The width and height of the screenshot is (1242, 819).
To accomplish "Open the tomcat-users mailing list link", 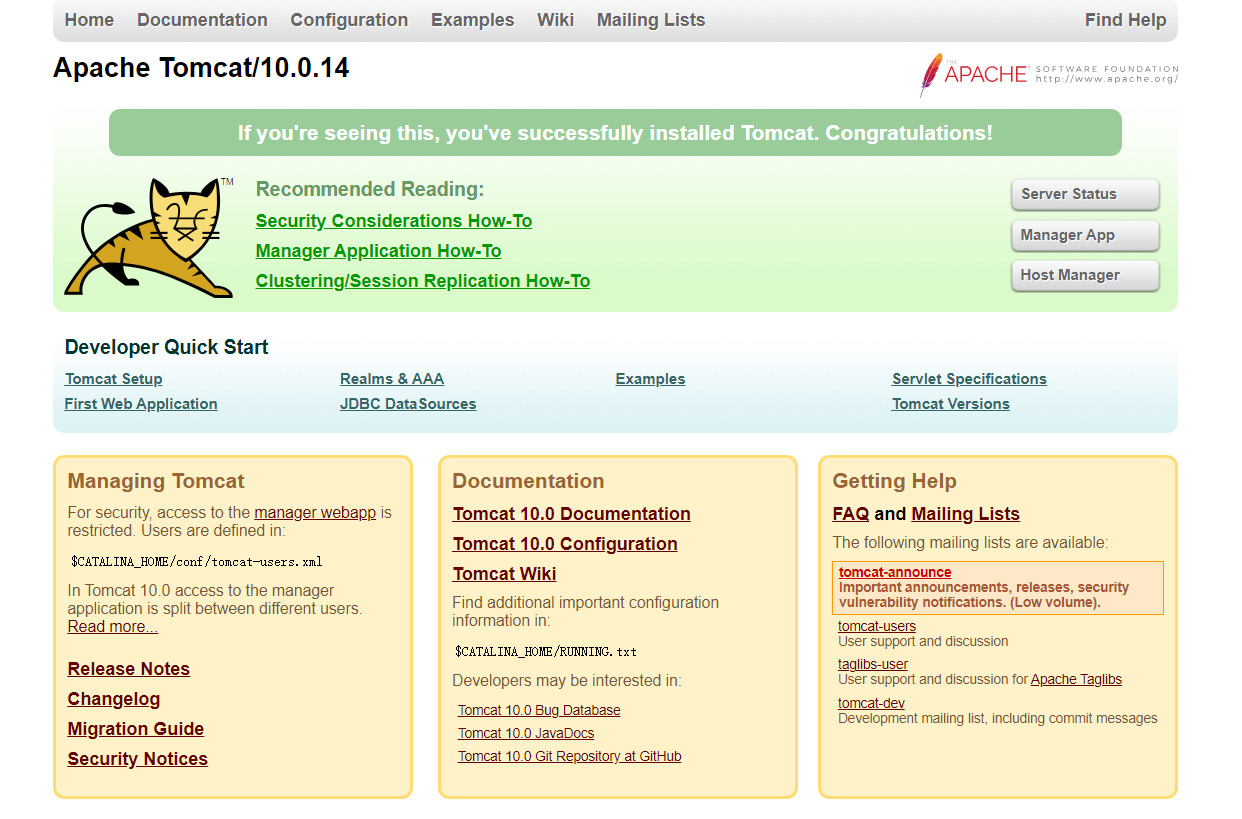I will coord(877,626).
